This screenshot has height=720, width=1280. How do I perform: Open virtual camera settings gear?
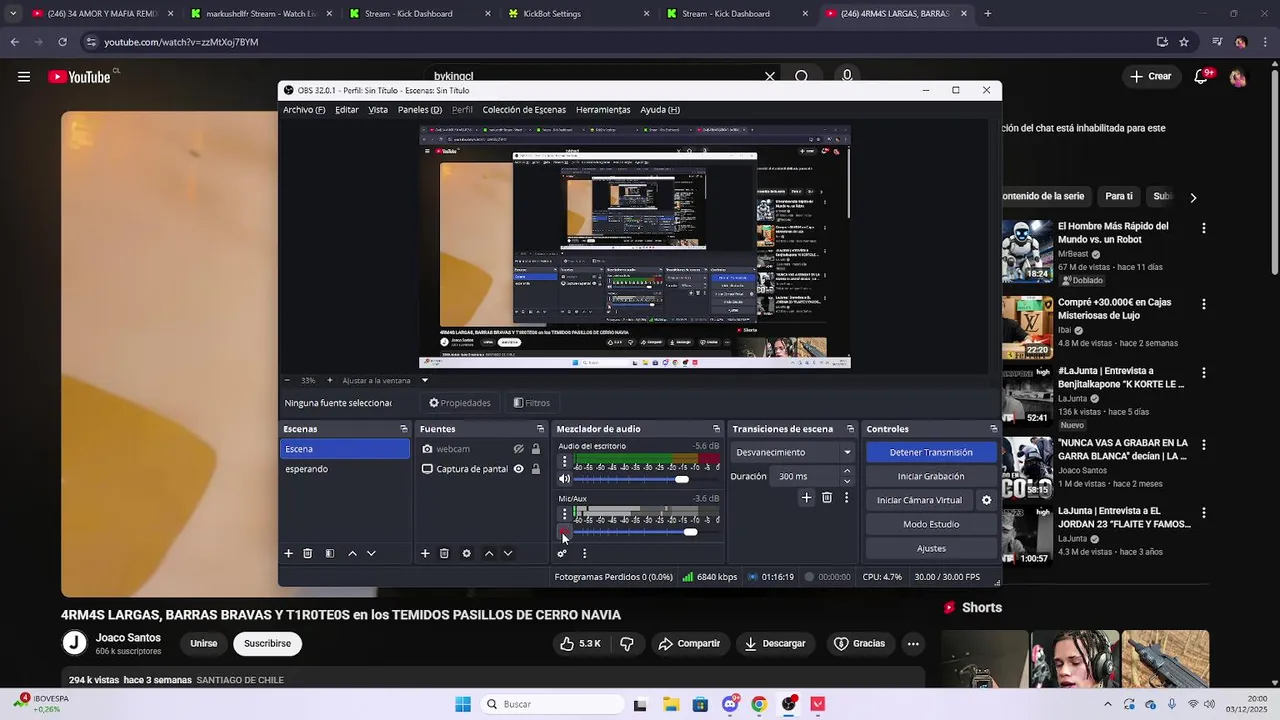click(986, 500)
